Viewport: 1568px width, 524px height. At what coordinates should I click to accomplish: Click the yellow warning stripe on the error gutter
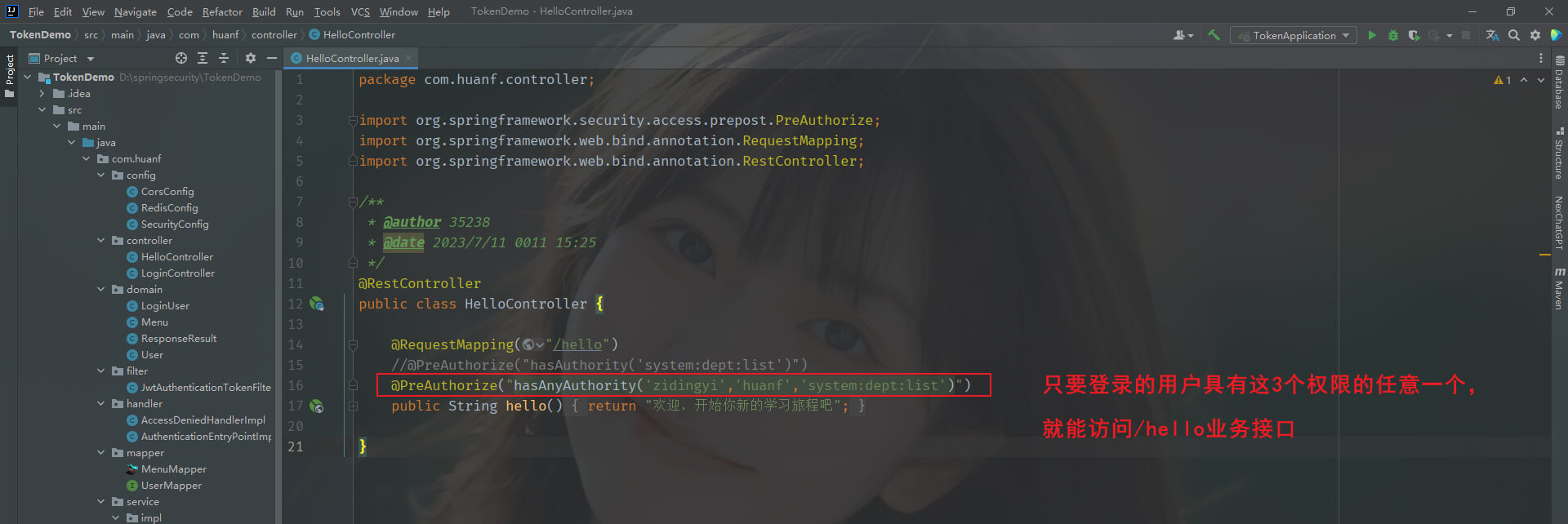(1545, 255)
